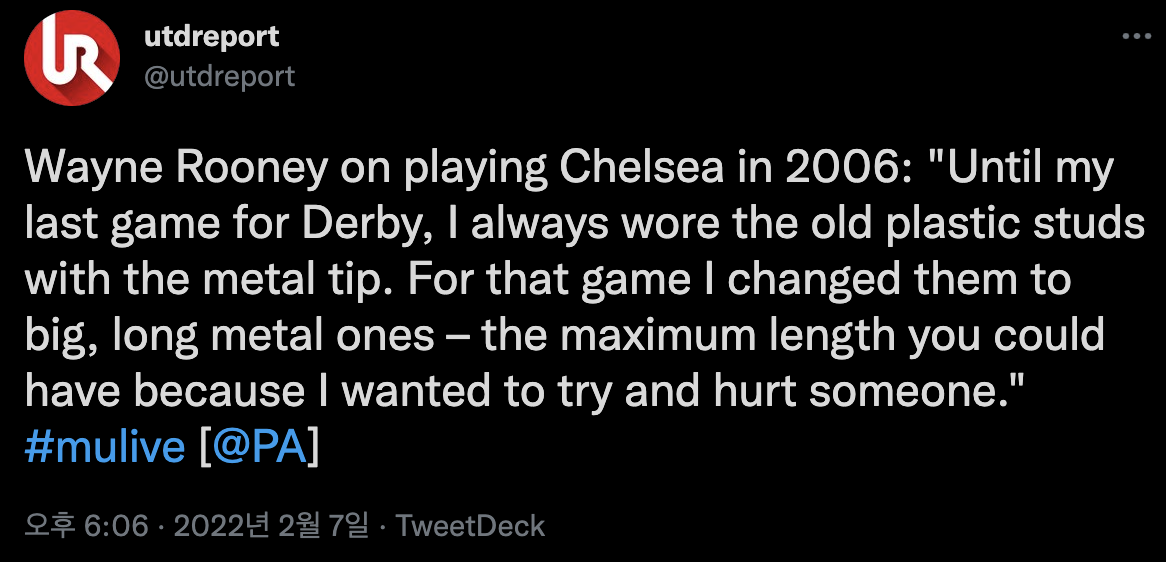This screenshot has height=562, width=1166.
Task: Click the utdreport display name
Action: 212,37
